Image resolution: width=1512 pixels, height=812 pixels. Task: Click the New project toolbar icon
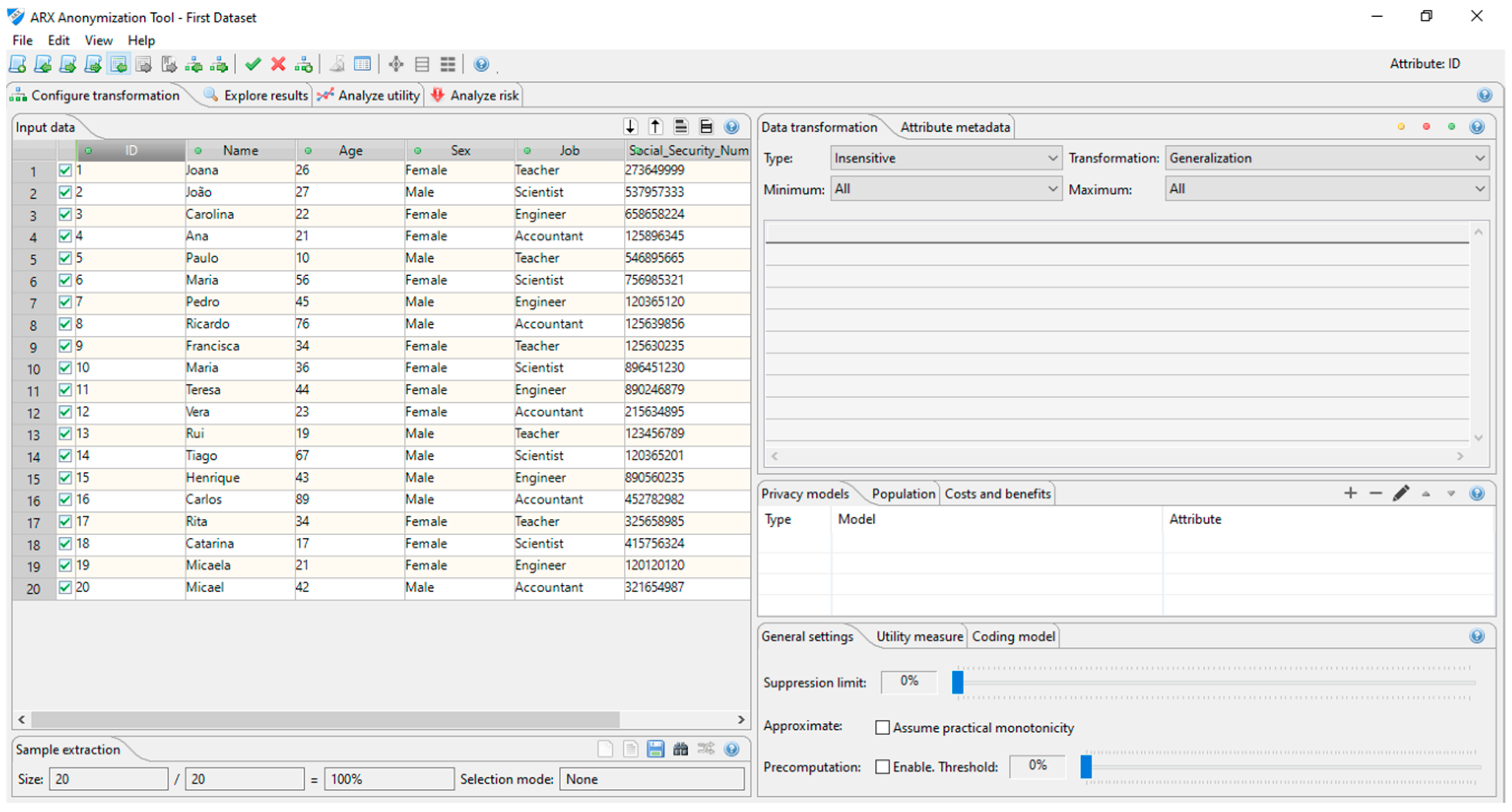pyautogui.click(x=18, y=64)
